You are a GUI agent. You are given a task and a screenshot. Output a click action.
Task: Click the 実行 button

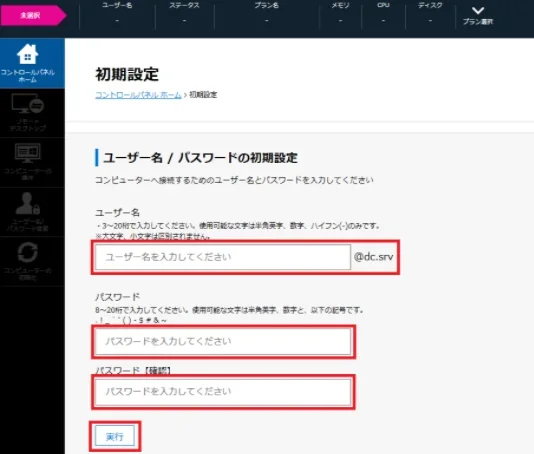(x=115, y=436)
